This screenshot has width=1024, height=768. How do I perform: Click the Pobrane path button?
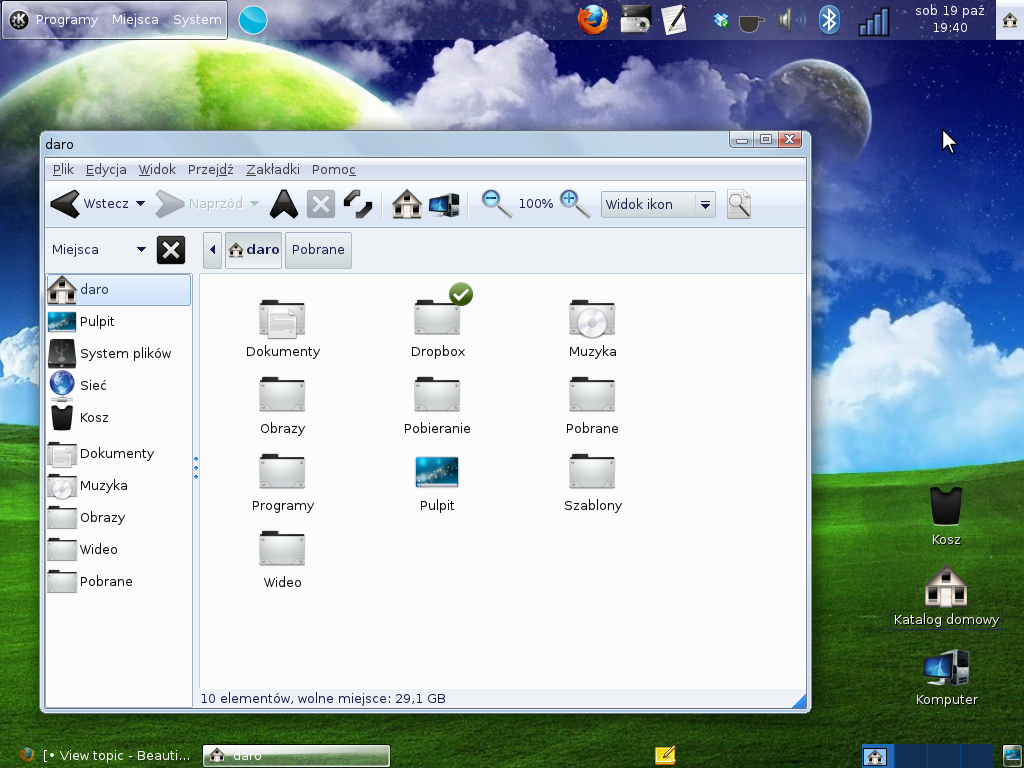click(318, 250)
